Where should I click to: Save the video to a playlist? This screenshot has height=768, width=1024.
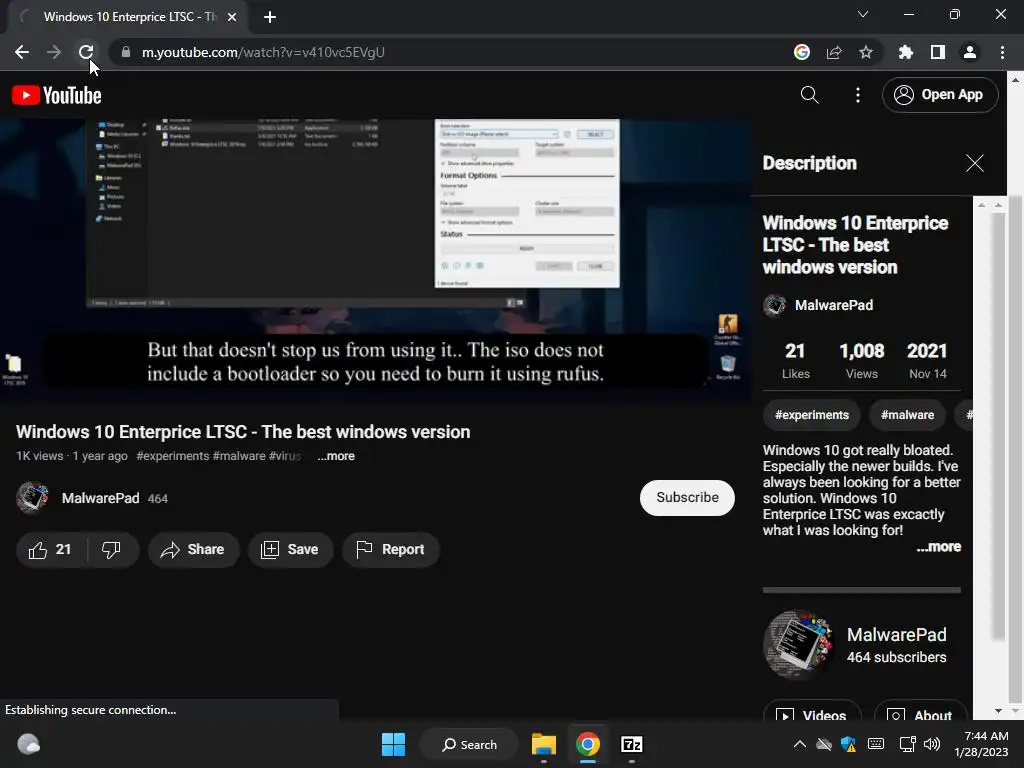(290, 550)
